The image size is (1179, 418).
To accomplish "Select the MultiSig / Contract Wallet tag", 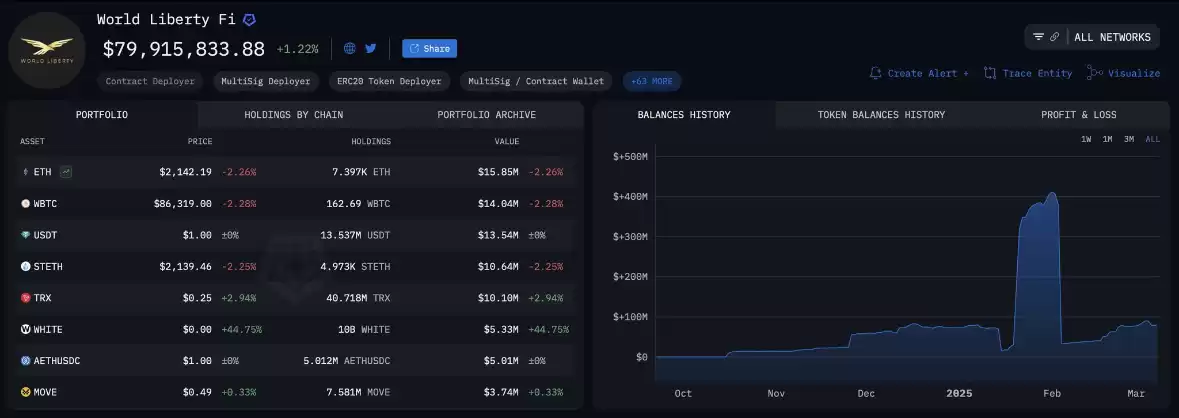I will (536, 81).
